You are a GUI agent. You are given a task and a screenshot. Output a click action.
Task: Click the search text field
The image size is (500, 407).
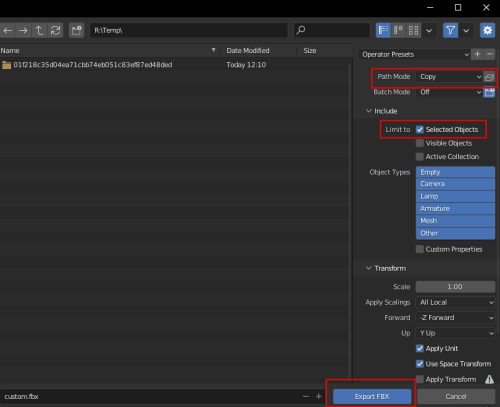332,31
